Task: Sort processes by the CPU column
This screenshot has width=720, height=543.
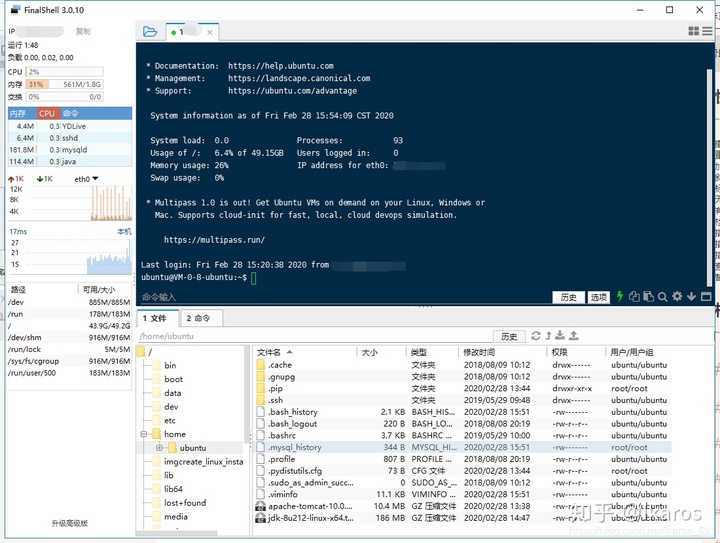Action: (47, 113)
